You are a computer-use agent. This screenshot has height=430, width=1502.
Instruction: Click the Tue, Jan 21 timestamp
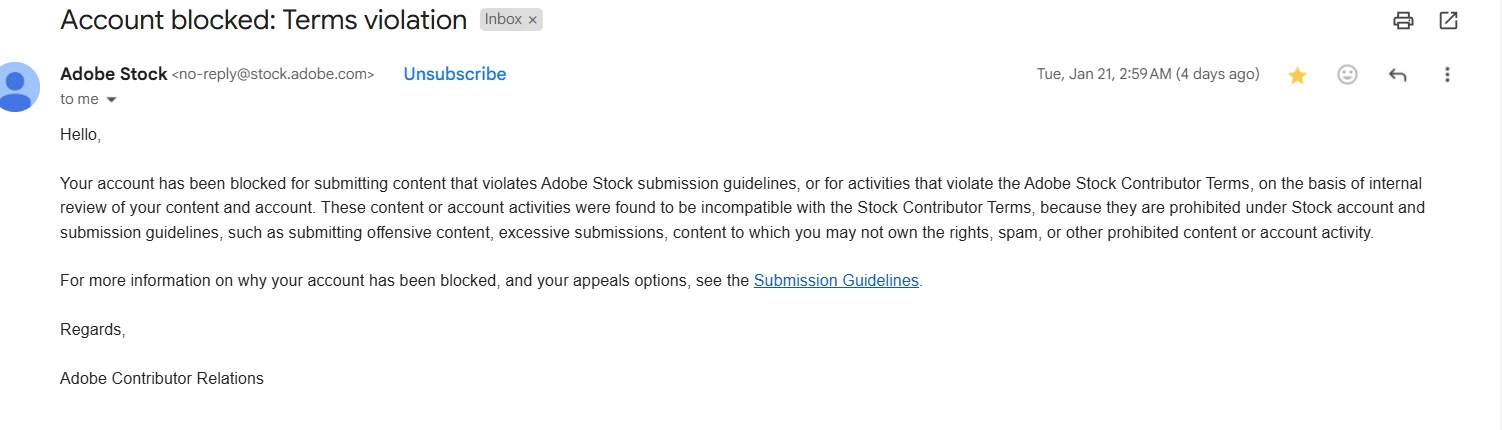pos(1147,74)
